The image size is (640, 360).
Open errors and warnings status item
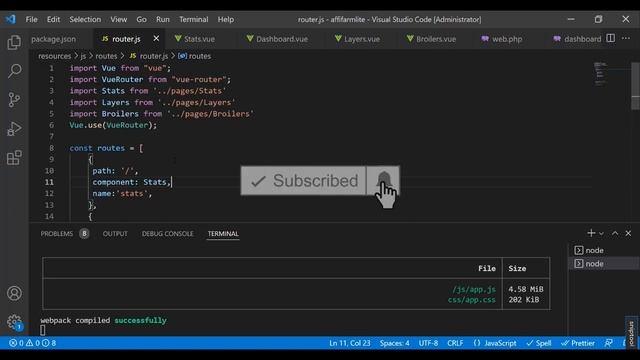pyautogui.click(x=33, y=343)
